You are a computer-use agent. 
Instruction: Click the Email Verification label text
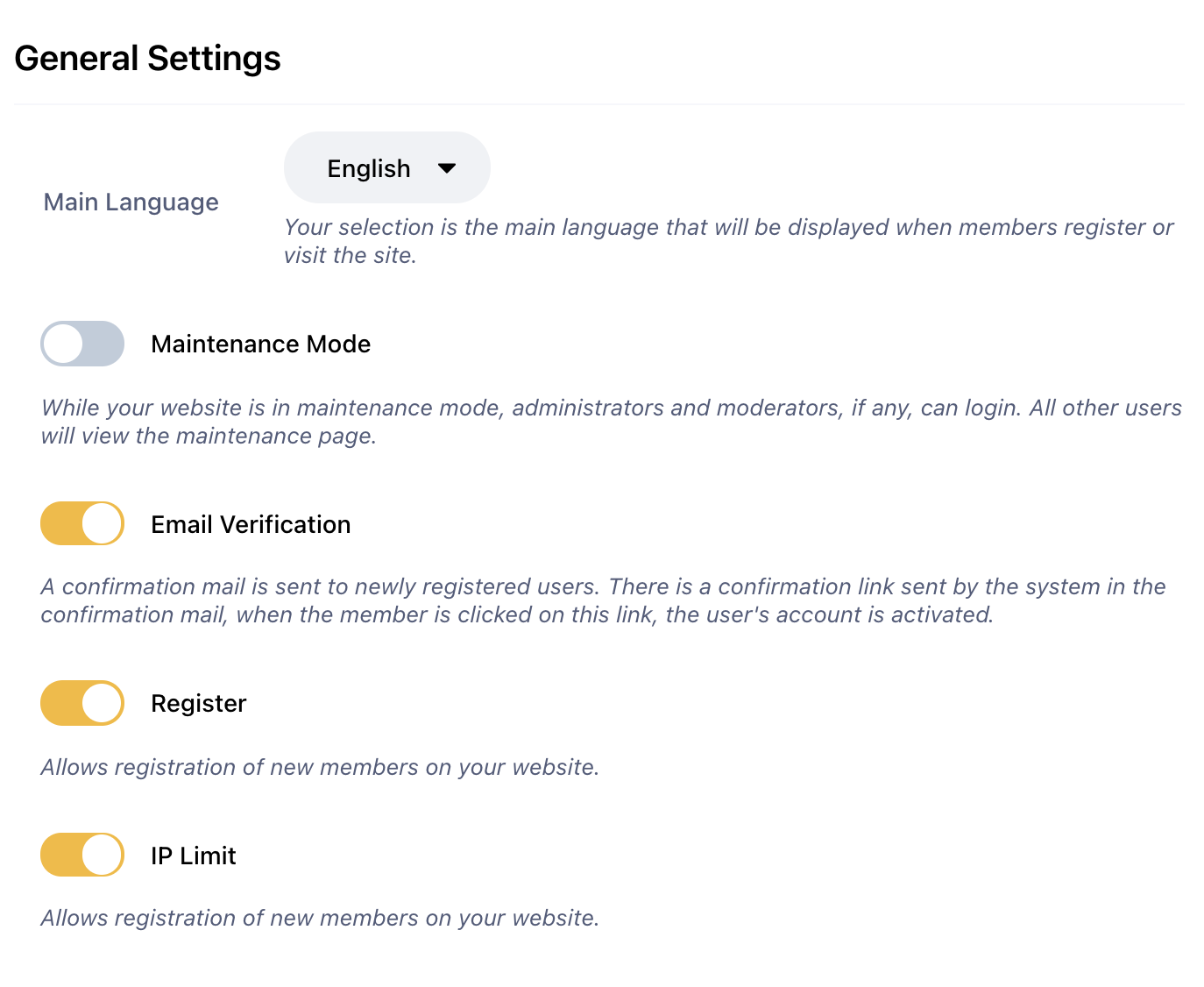point(251,524)
